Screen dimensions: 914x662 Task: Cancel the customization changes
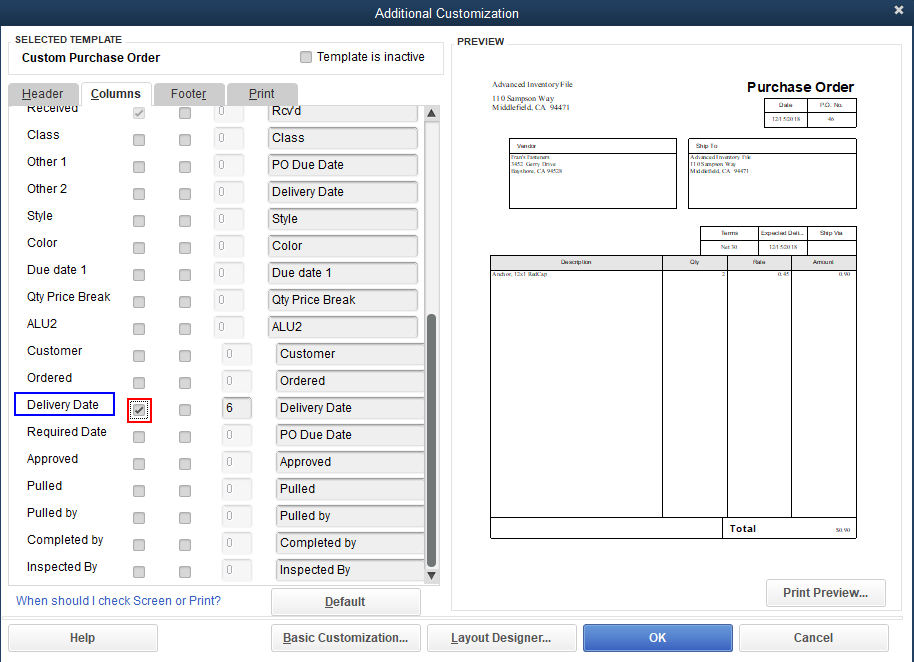pyautogui.click(x=813, y=638)
